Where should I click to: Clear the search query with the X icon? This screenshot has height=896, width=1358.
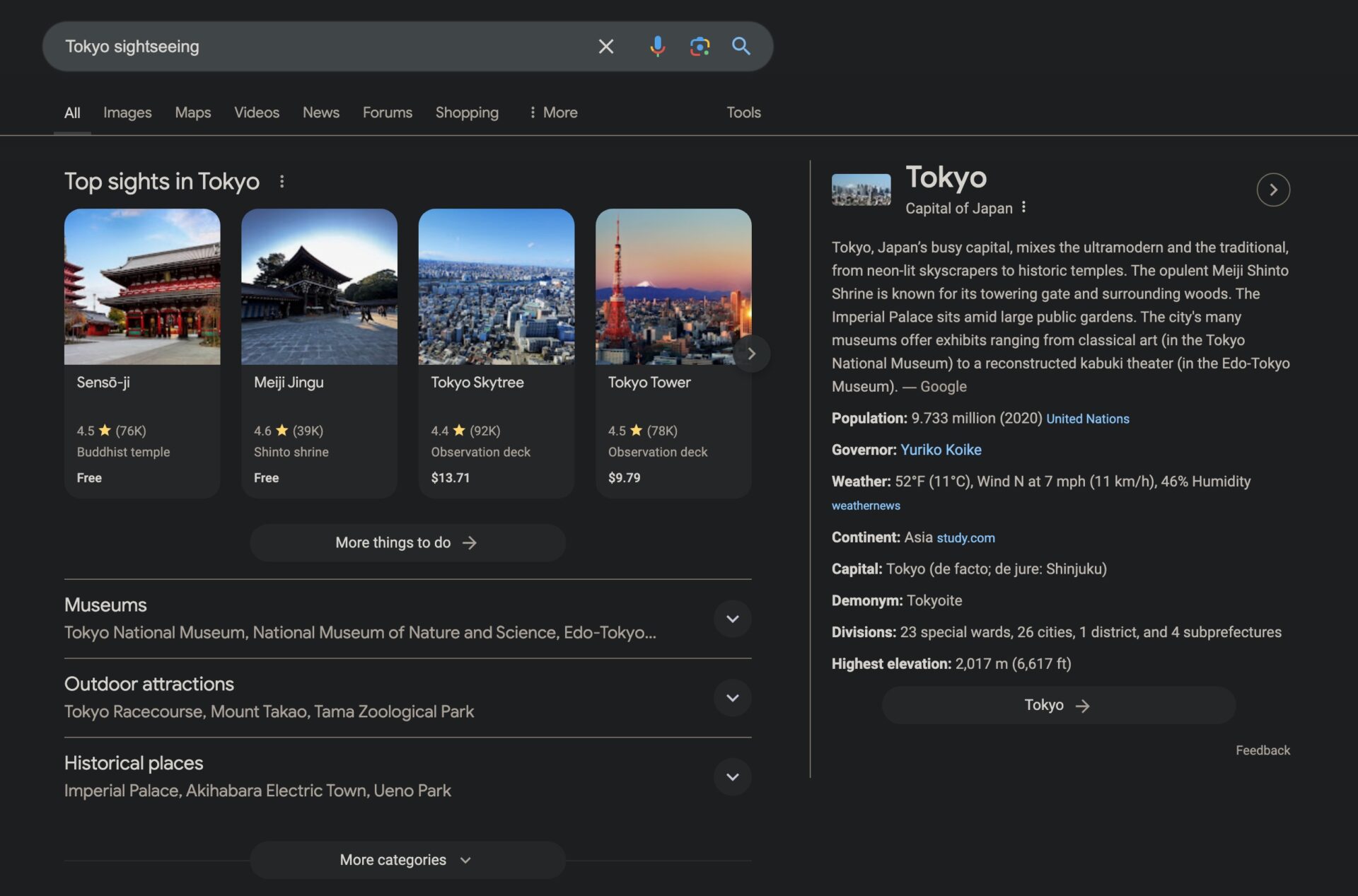[606, 47]
